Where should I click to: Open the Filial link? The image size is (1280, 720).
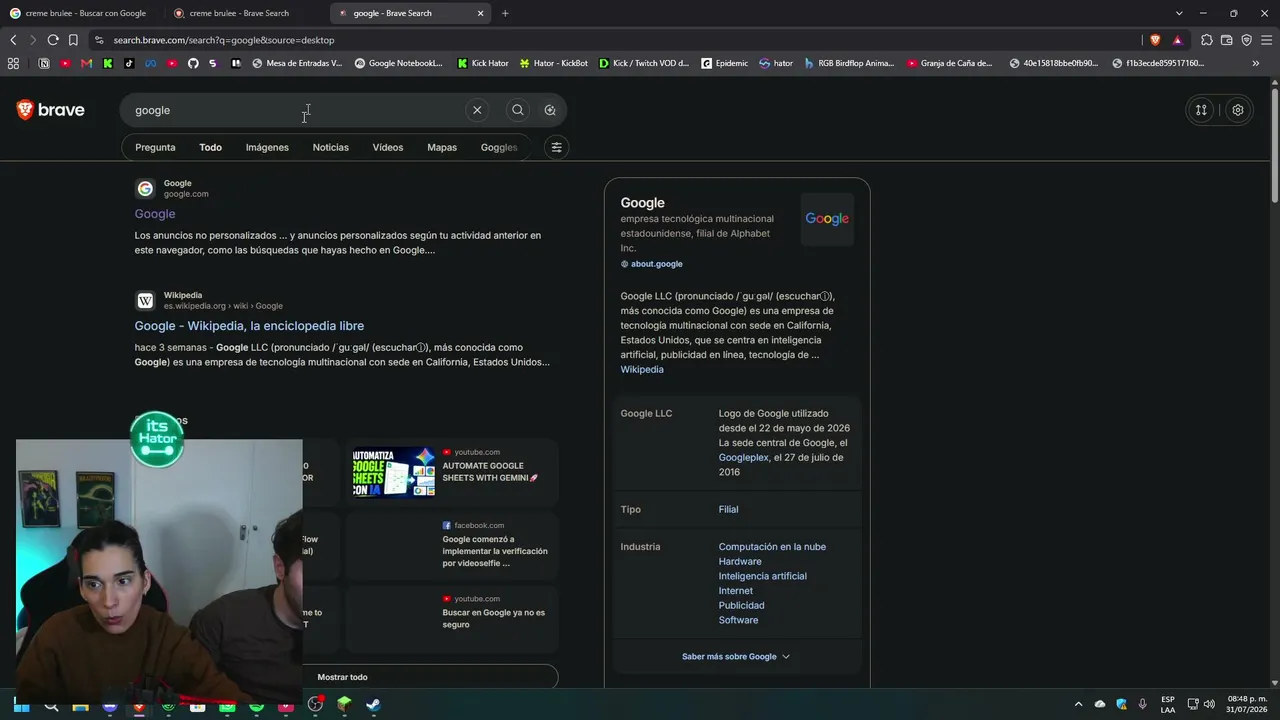(x=729, y=510)
